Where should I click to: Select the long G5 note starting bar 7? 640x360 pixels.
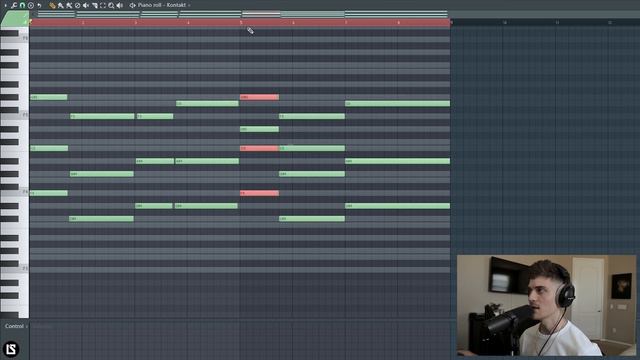pos(398,104)
